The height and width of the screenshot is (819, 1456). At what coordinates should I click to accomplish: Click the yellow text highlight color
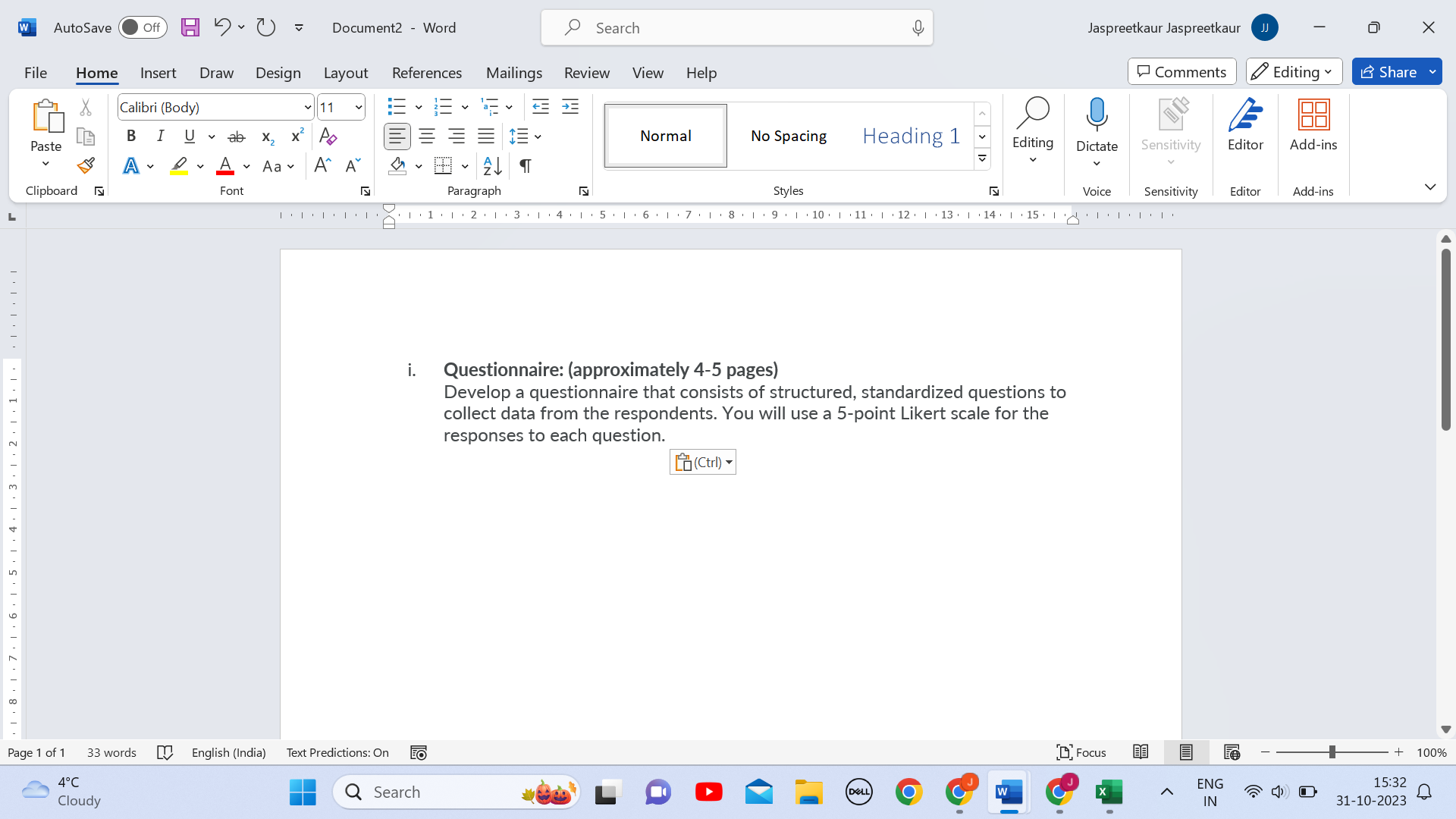(x=178, y=166)
